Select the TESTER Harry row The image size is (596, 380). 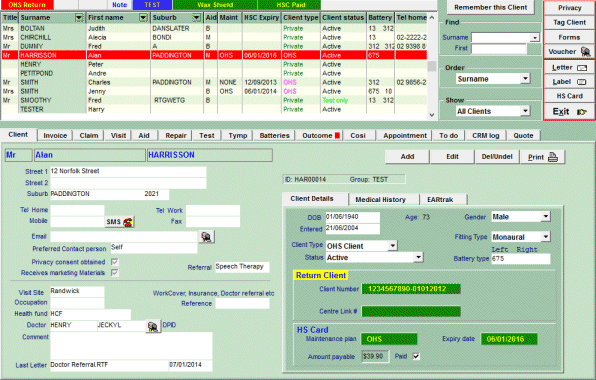214,109
